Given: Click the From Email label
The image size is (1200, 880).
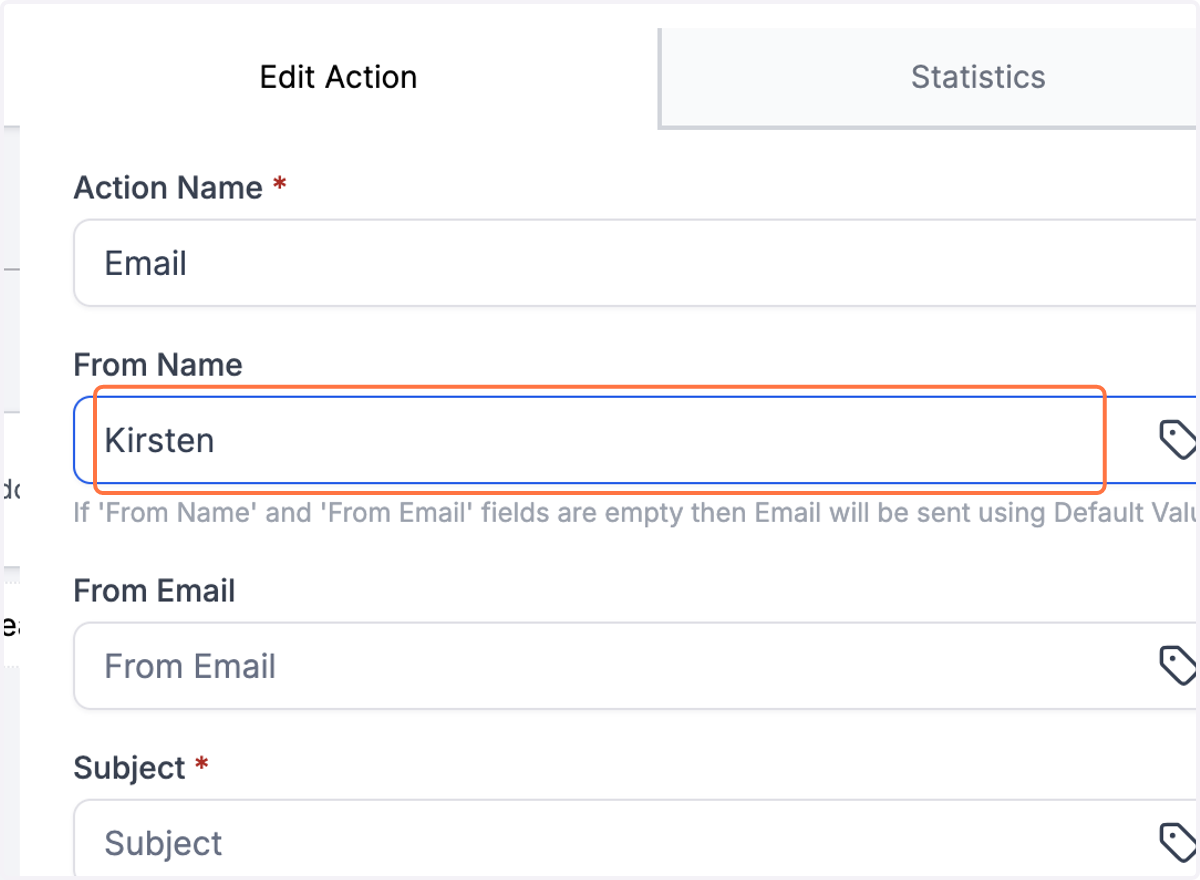Looking at the screenshot, I should 154,590.
